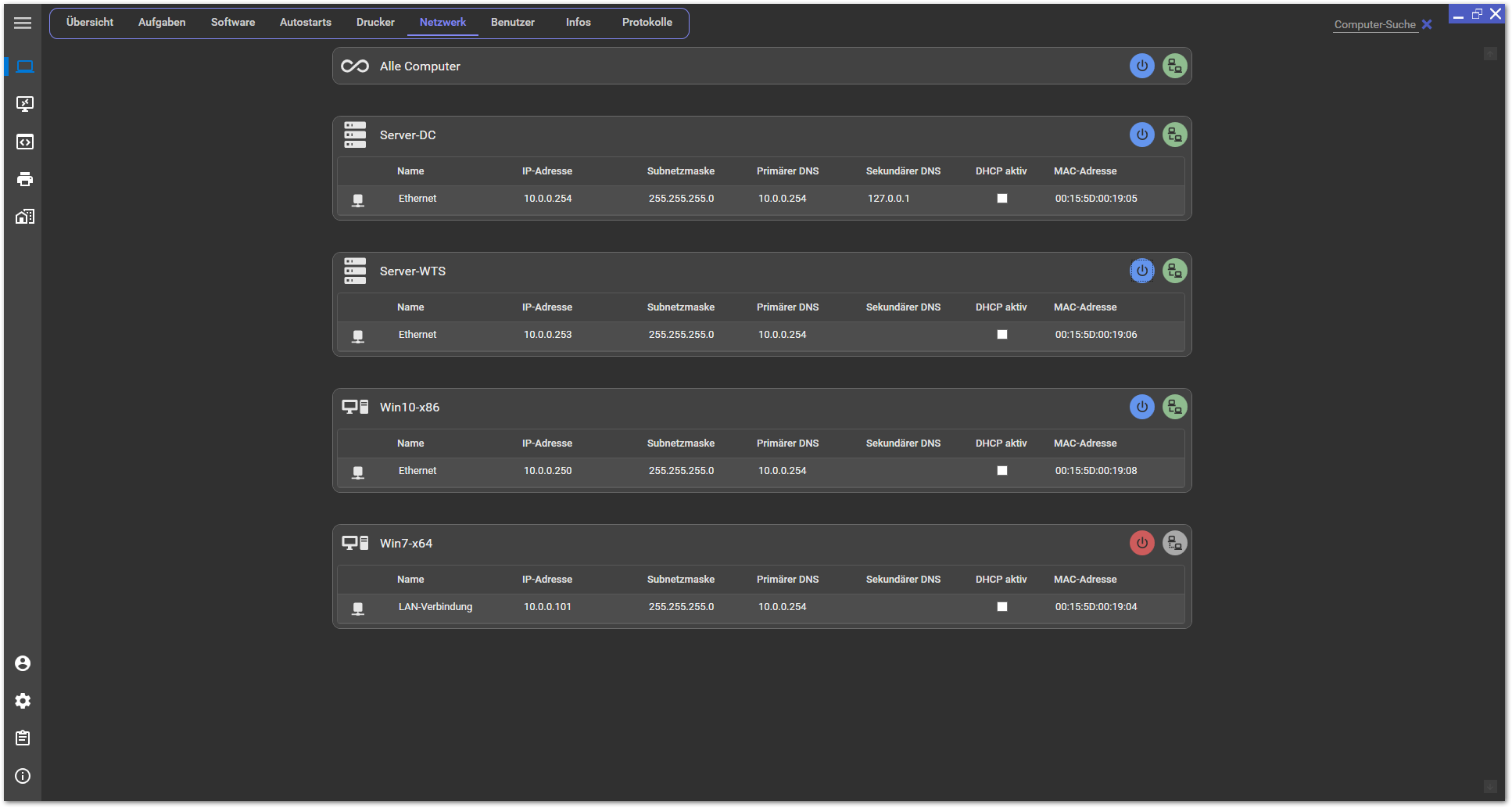
Task: Click the Win10-x86 workstation icon
Action: point(355,407)
